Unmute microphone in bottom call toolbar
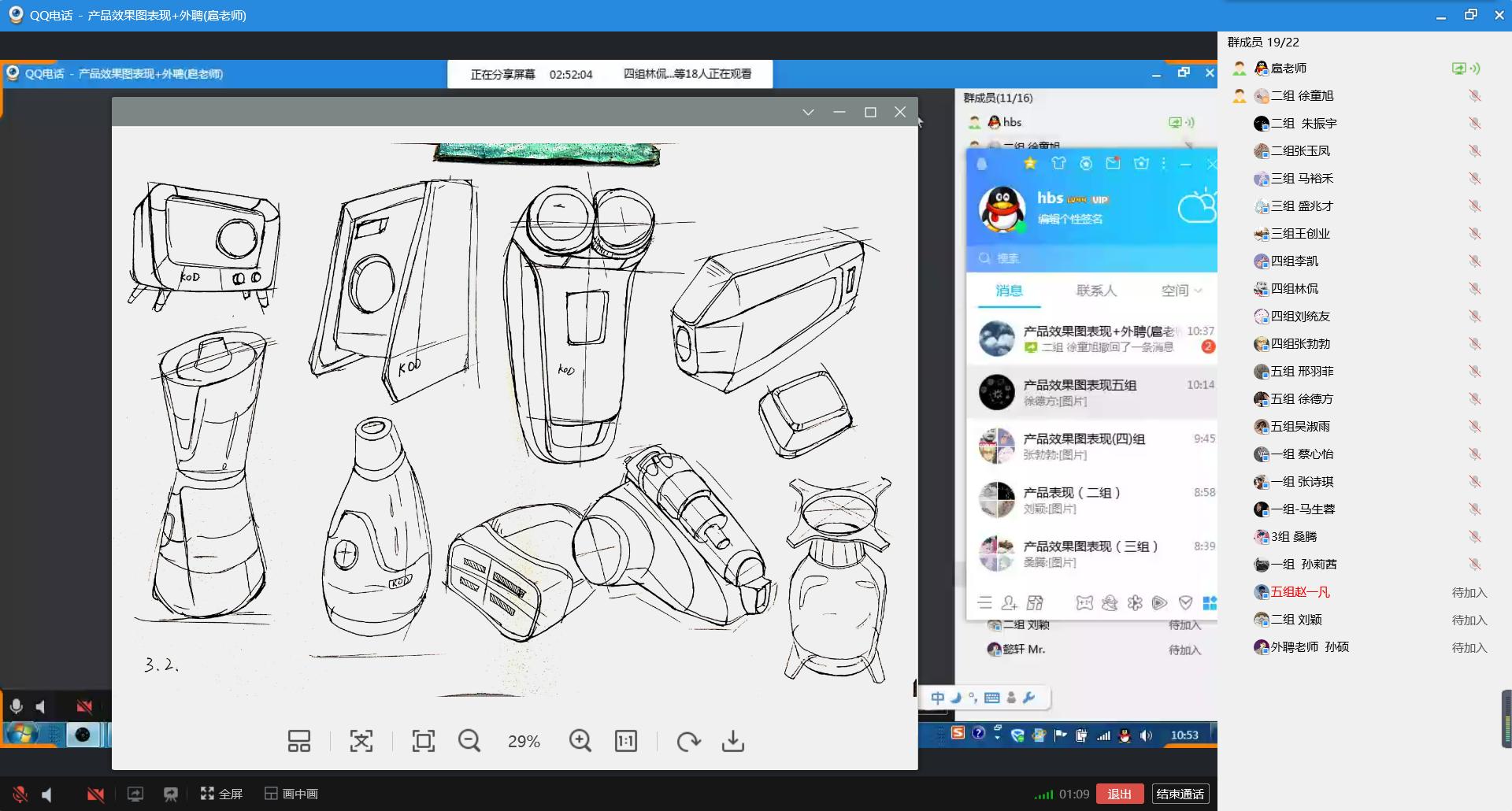Image resolution: width=1512 pixels, height=811 pixels. (20, 794)
